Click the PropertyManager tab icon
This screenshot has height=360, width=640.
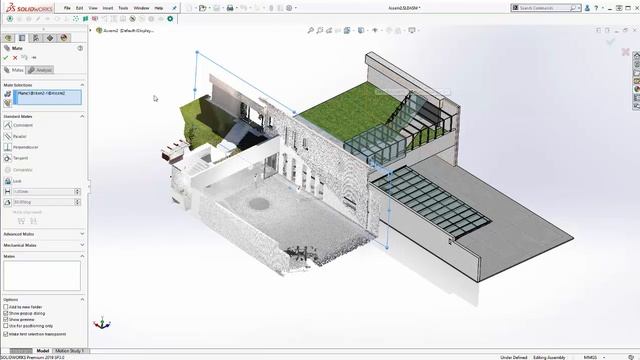click(22, 38)
